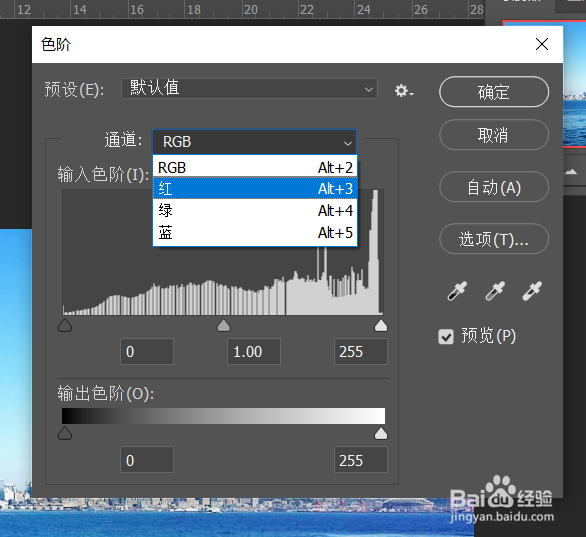Viewport: 586px width, 537px height.
Task: Grab the input midtone slider handle
Action: [x=223, y=325]
